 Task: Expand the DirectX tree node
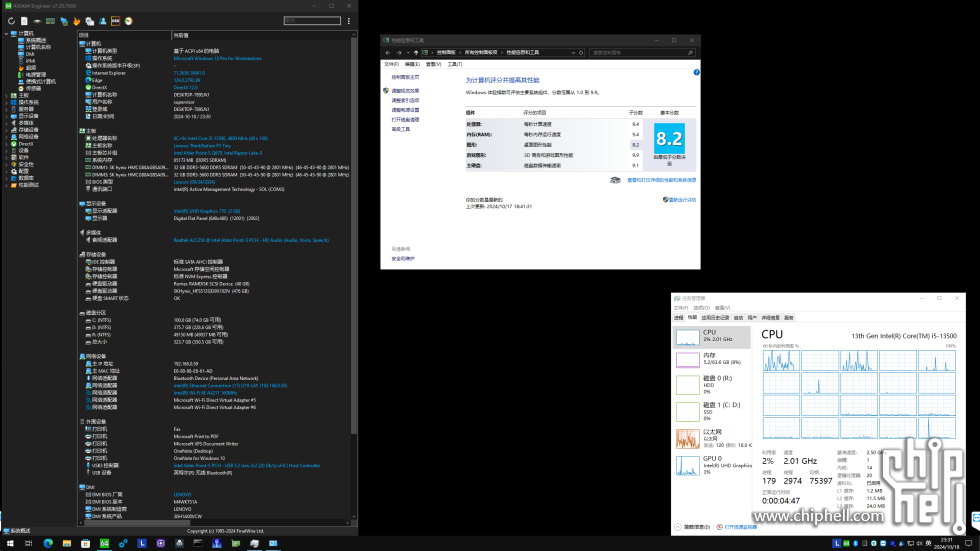[6, 144]
